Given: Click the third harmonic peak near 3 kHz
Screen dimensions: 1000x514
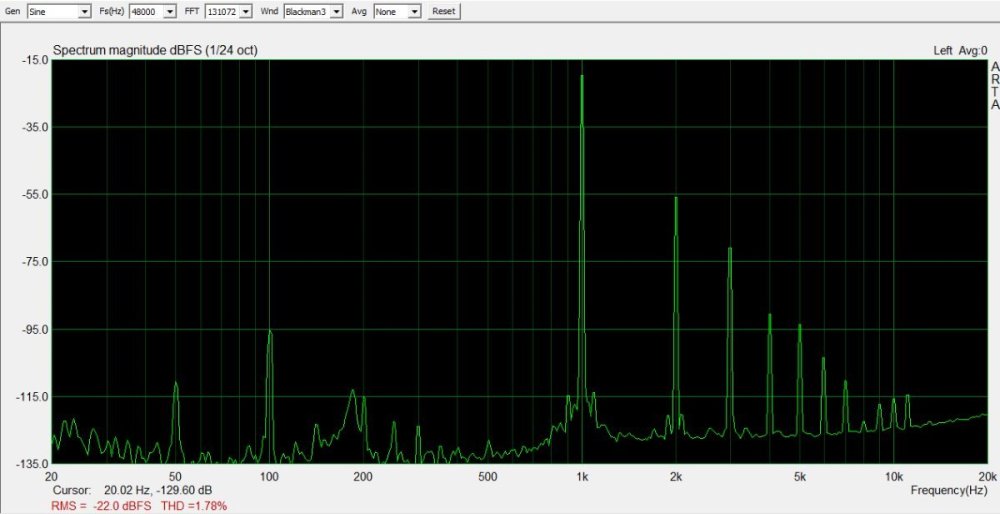Looking at the screenshot, I should coord(730,250).
